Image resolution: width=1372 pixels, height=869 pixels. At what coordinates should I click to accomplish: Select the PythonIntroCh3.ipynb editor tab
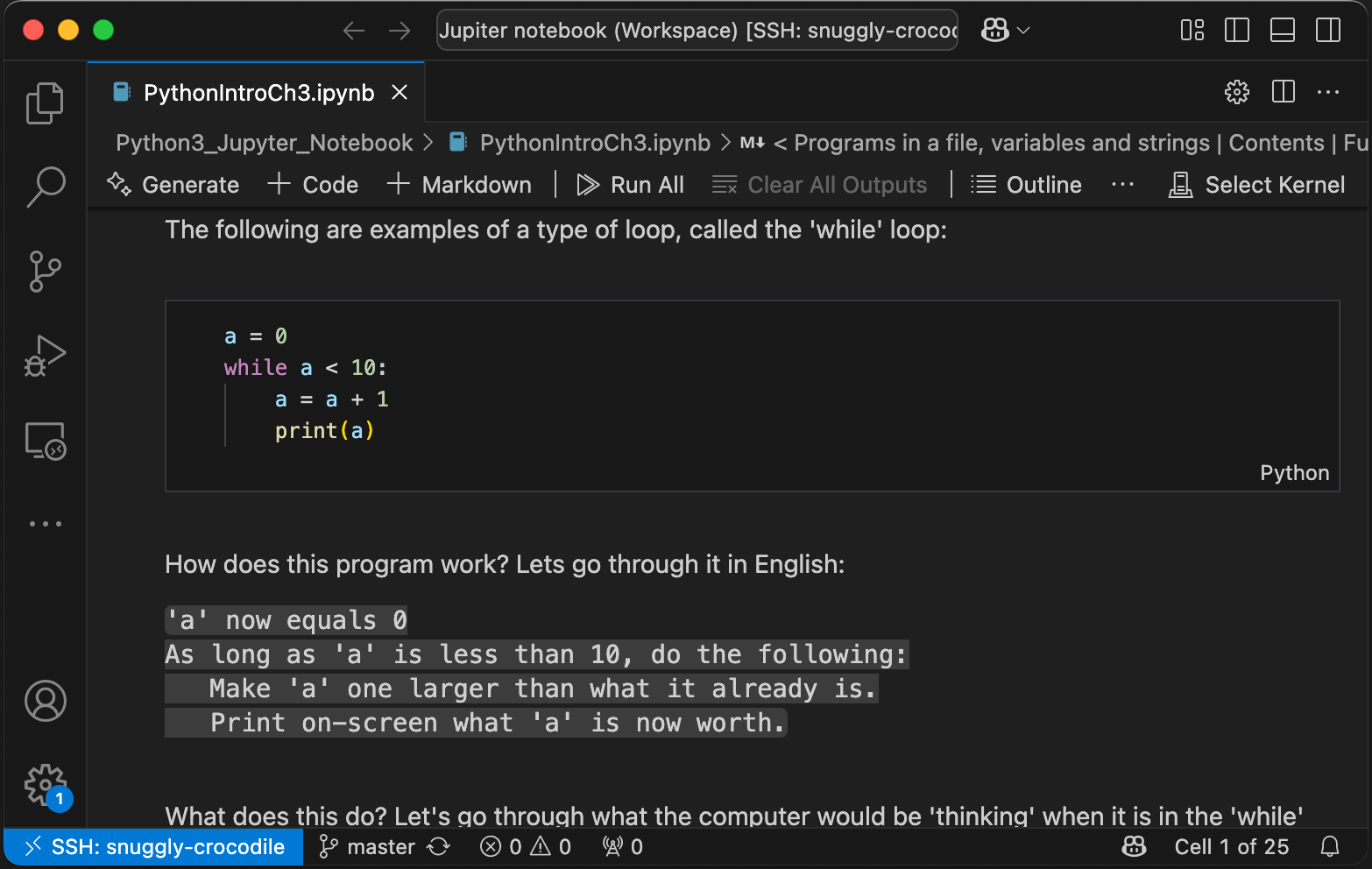coord(258,93)
